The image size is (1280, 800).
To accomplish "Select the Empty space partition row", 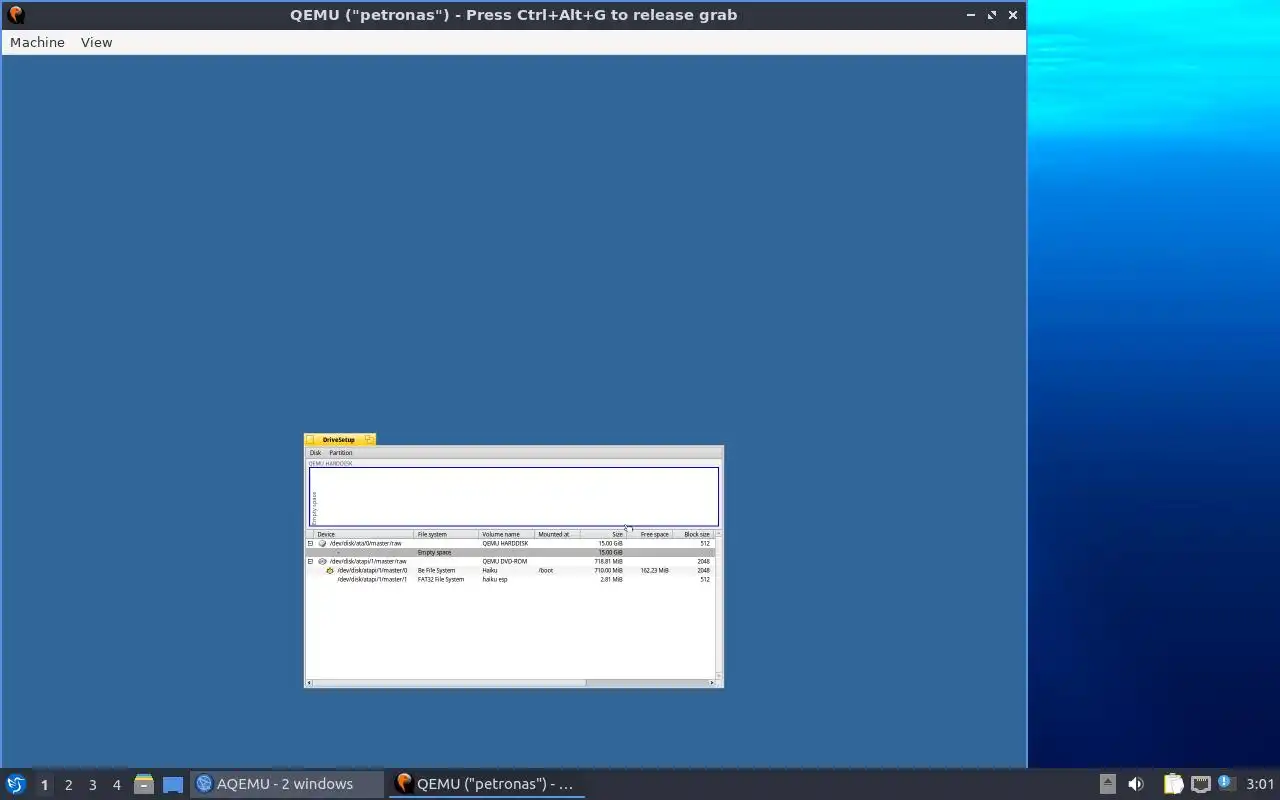I will point(511,552).
